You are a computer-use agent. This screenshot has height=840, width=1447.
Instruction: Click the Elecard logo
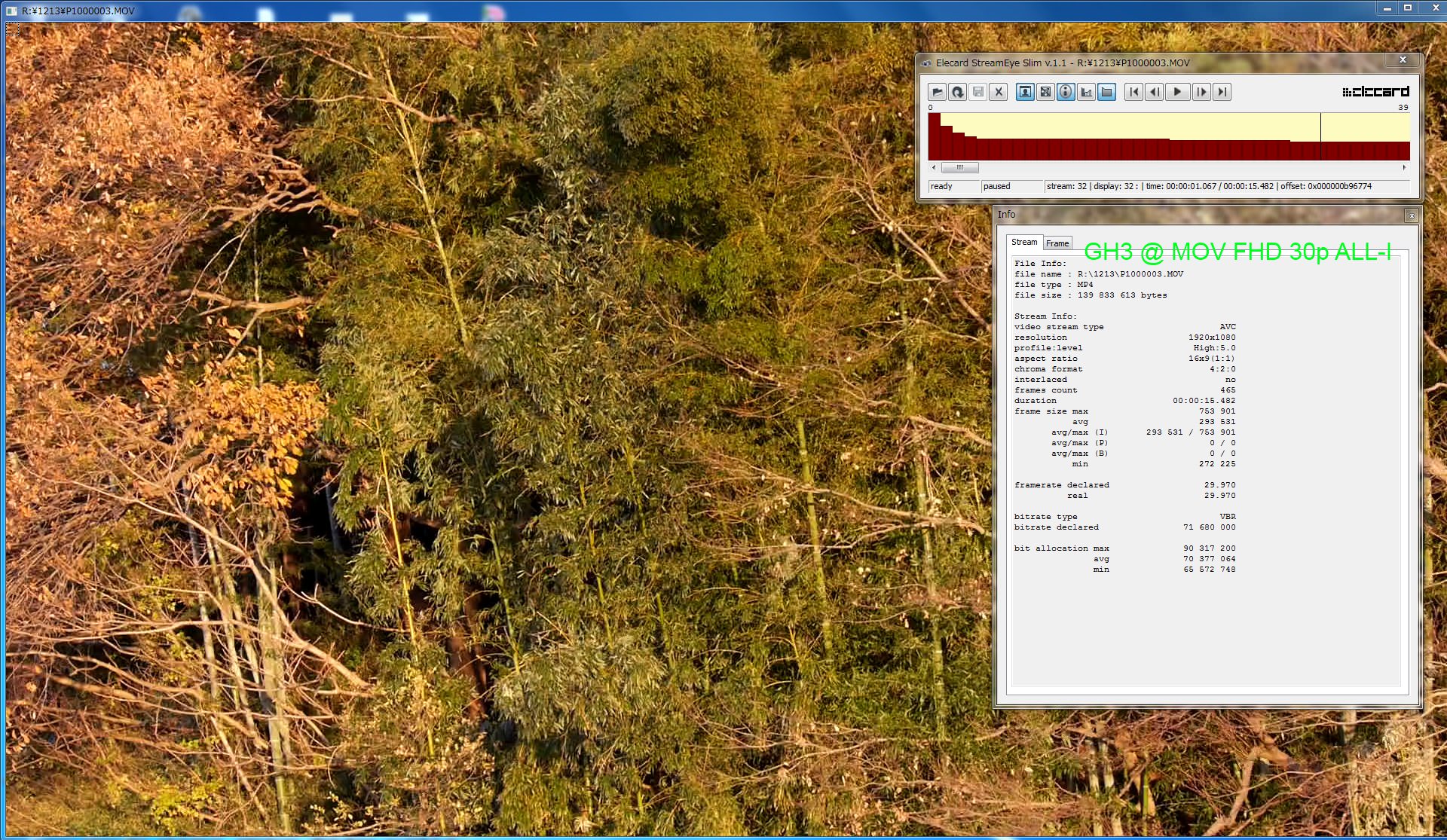[x=1375, y=92]
